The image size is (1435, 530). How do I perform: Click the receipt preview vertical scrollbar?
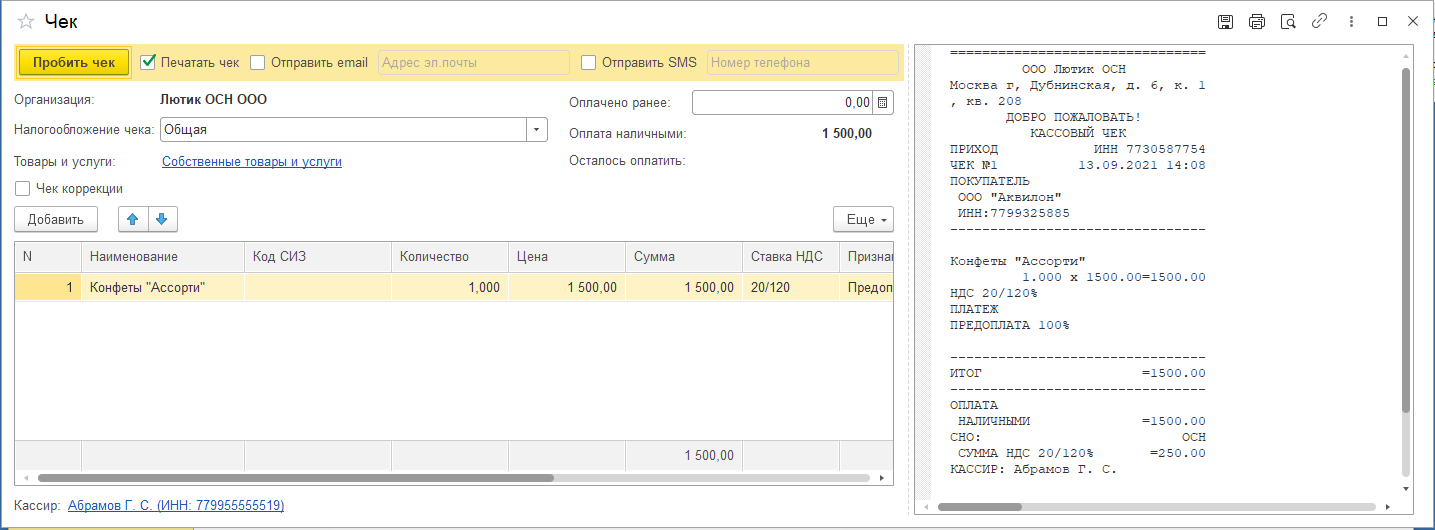click(x=1405, y=240)
